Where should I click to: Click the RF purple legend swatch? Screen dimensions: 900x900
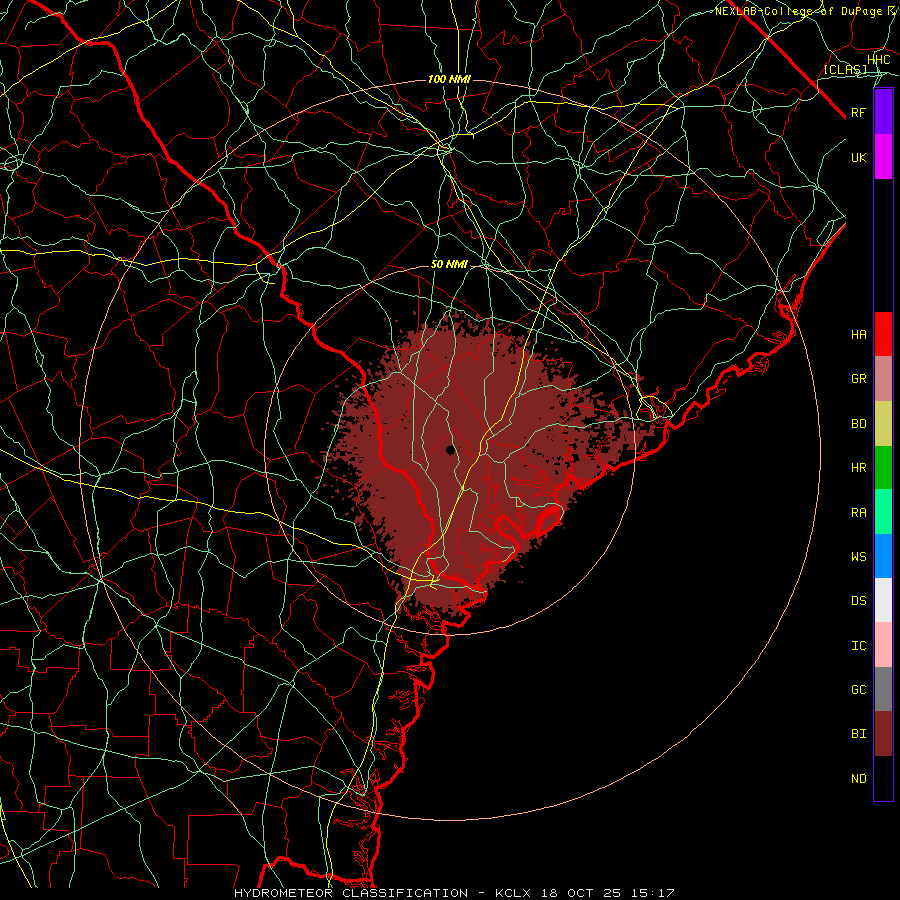tap(883, 112)
